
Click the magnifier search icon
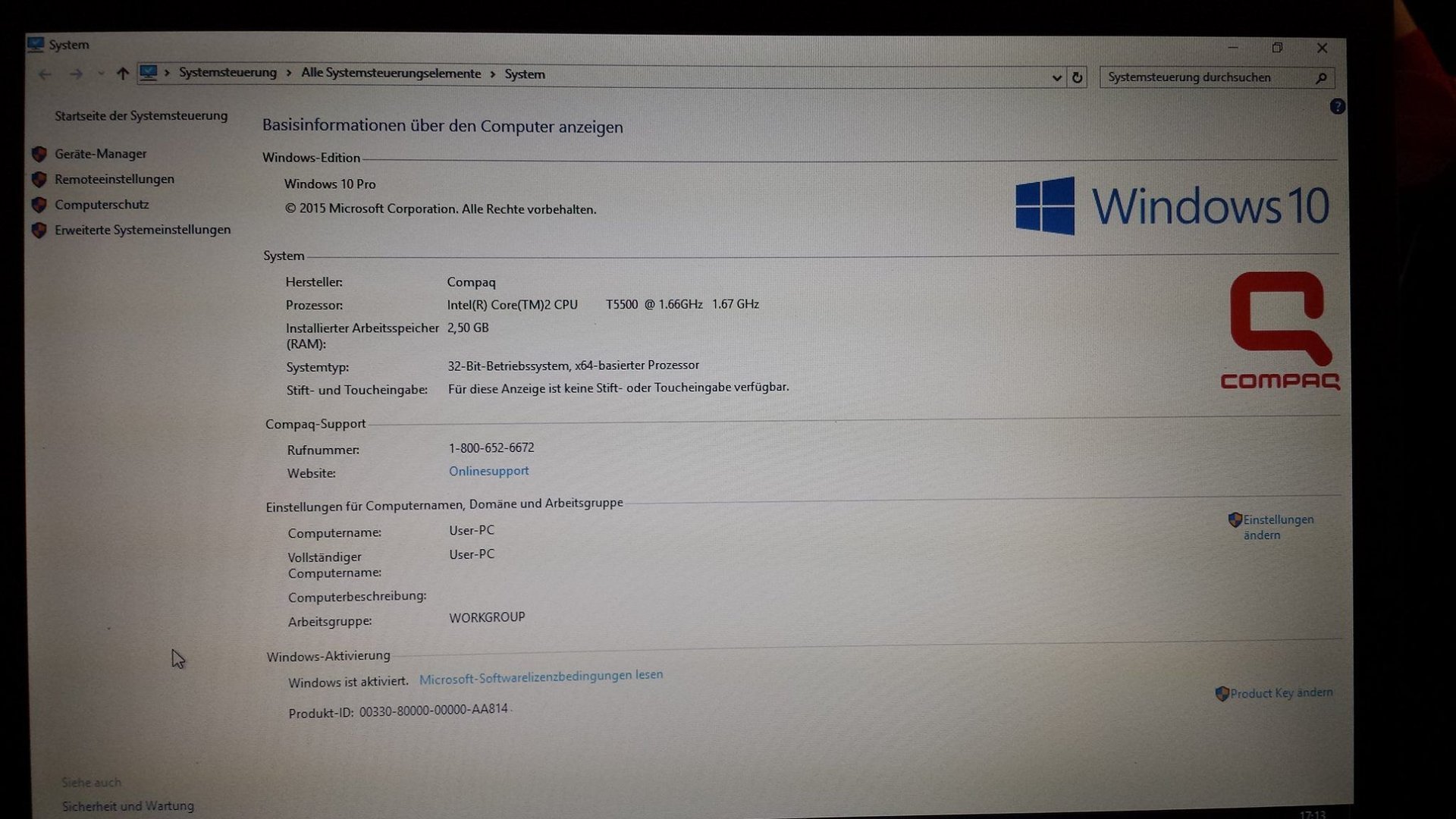1321,78
